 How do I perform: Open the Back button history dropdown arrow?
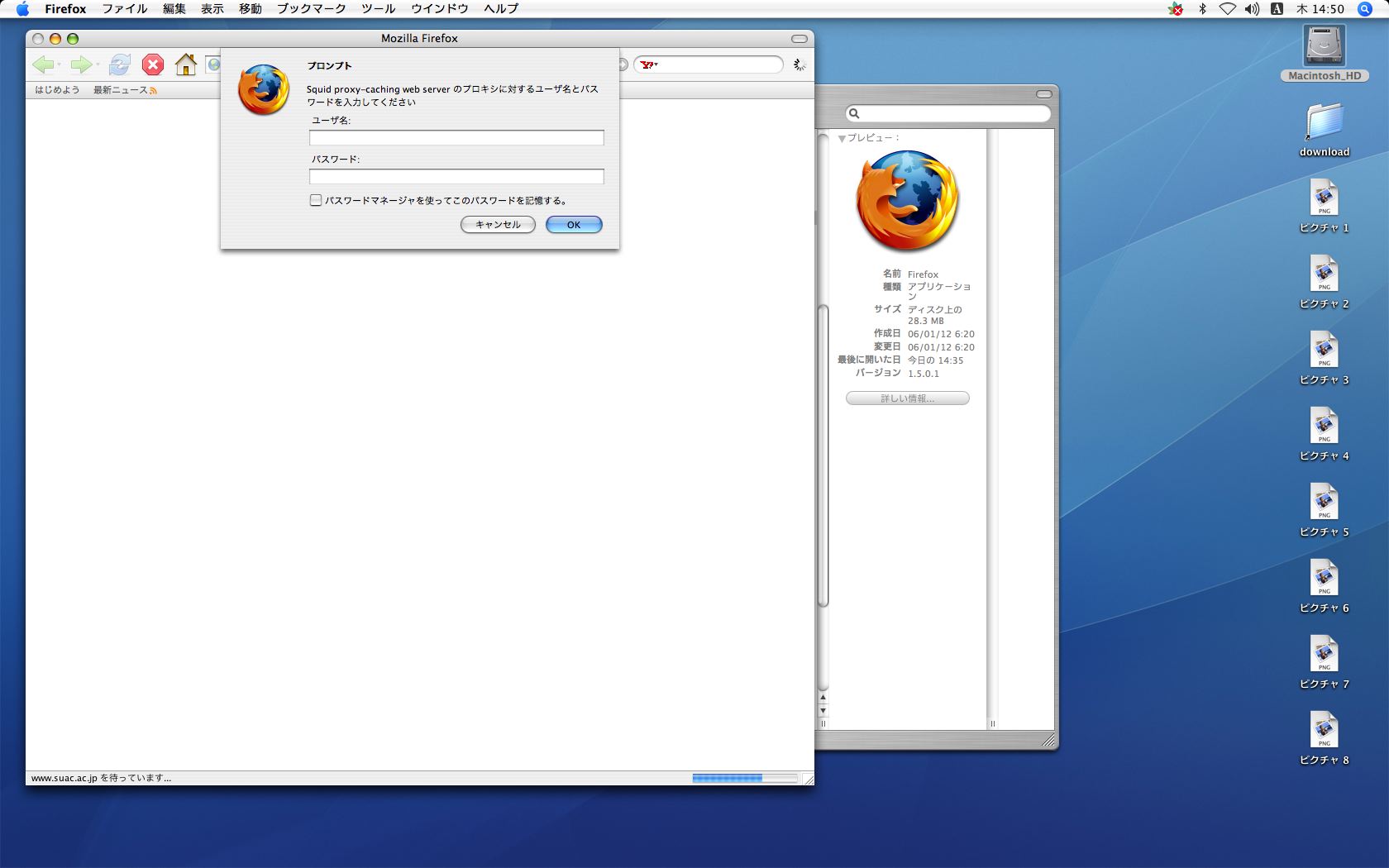coord(59,64)
